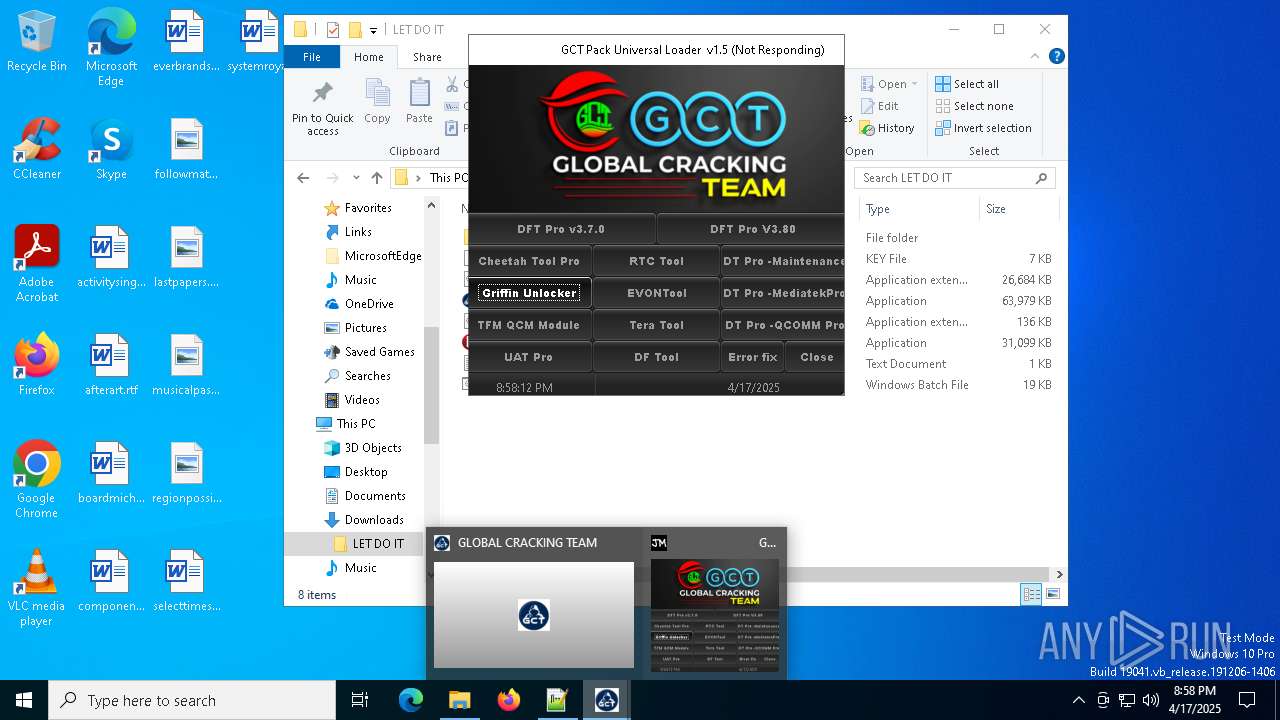
Task: Open Firefox from taskbar
Action: coord(508,700)
